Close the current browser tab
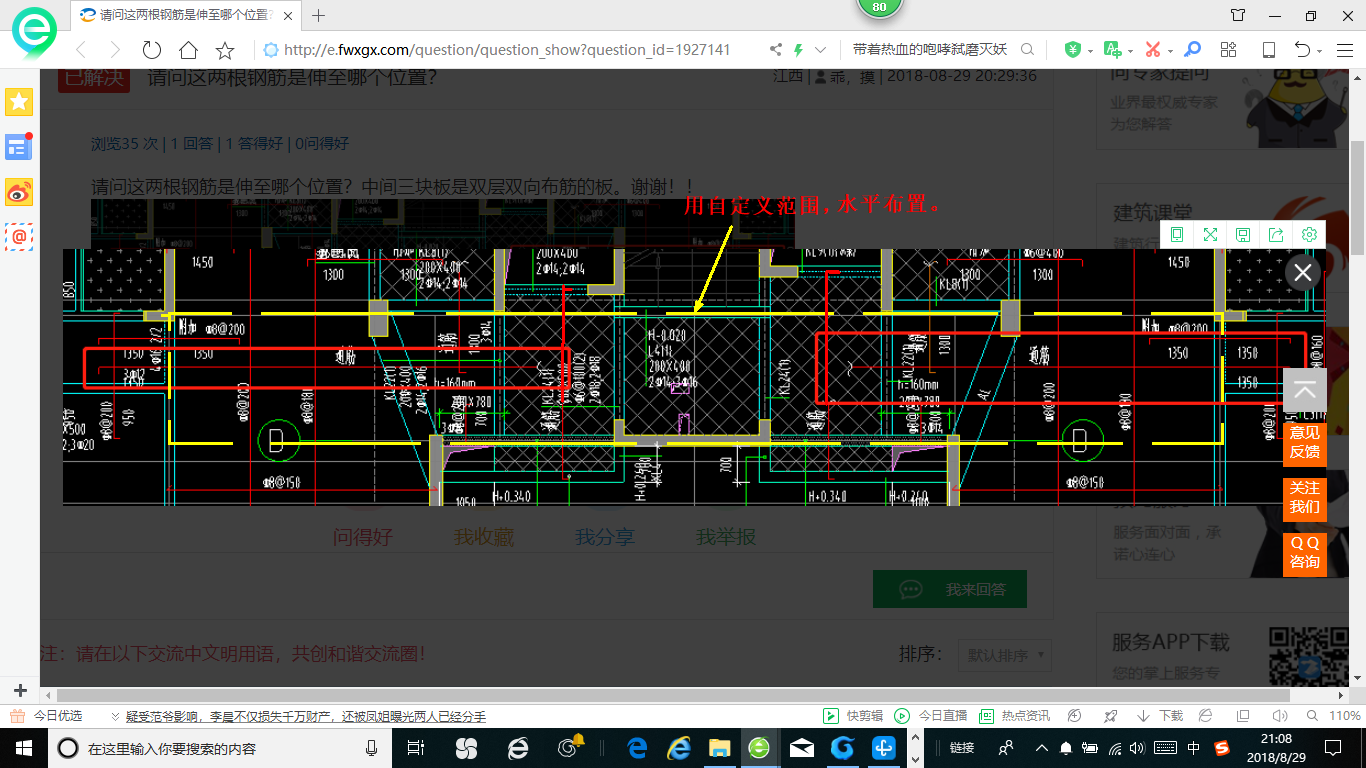The image size is (1366, 768). click(287, 15)
